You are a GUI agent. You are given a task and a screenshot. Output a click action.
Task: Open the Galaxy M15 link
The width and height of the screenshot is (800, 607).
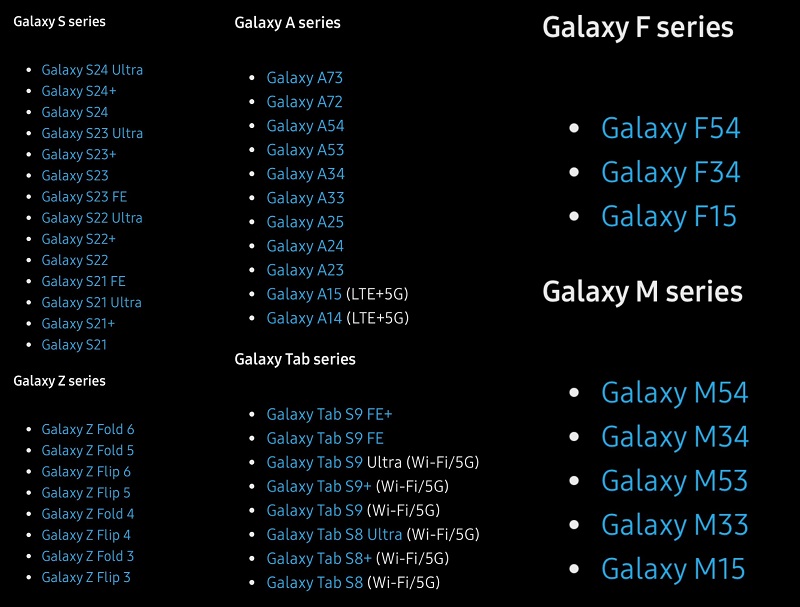tap(673, 570)
